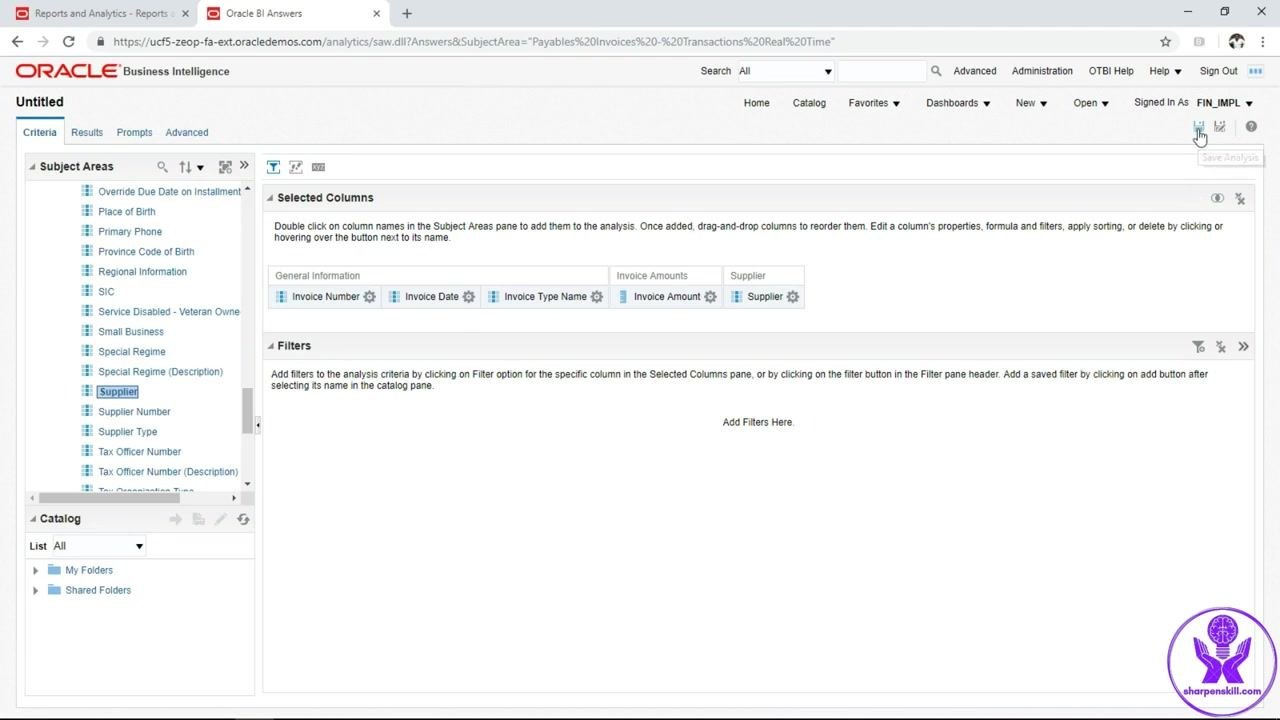Open the Favorites menu

click(x=874, y=103)
